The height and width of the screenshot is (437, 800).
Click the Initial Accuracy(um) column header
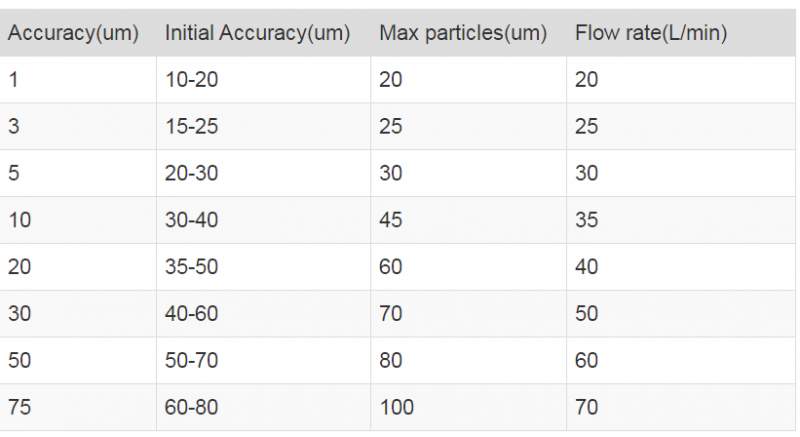(257, 34)
